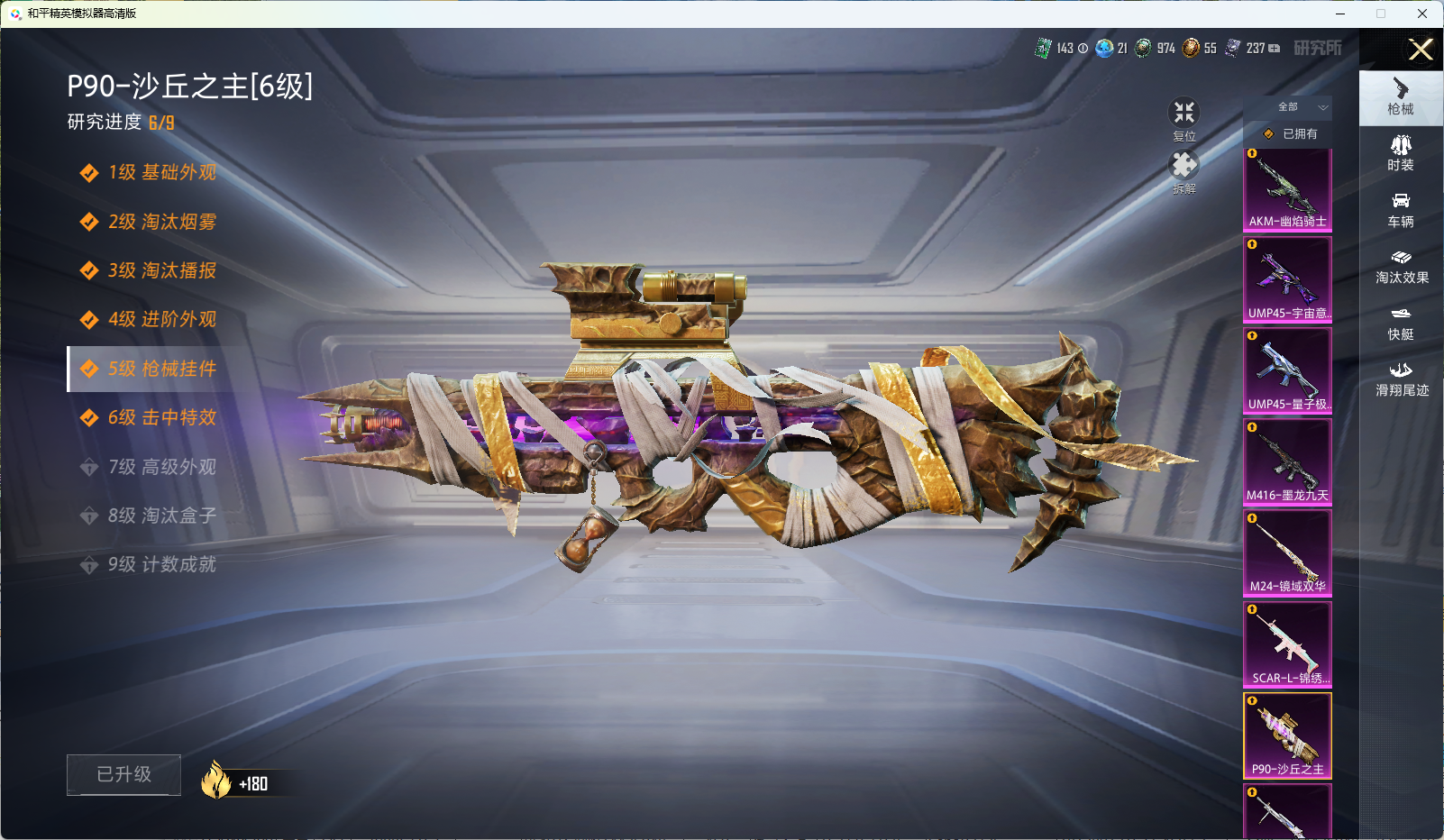The image size is (1444, 840).
Task: Open the 滑翔尾迹 glide trail category
Action: coord(1401,379)
